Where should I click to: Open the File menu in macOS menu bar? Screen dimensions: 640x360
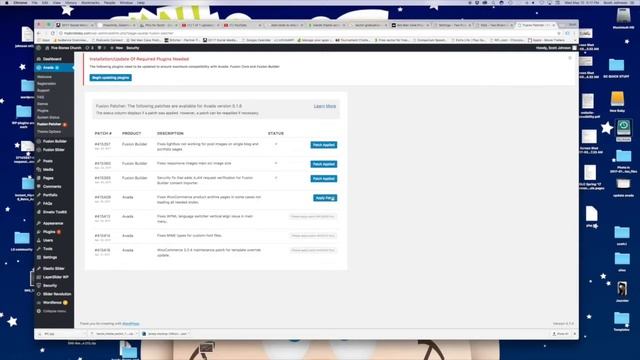coord(35,2)
